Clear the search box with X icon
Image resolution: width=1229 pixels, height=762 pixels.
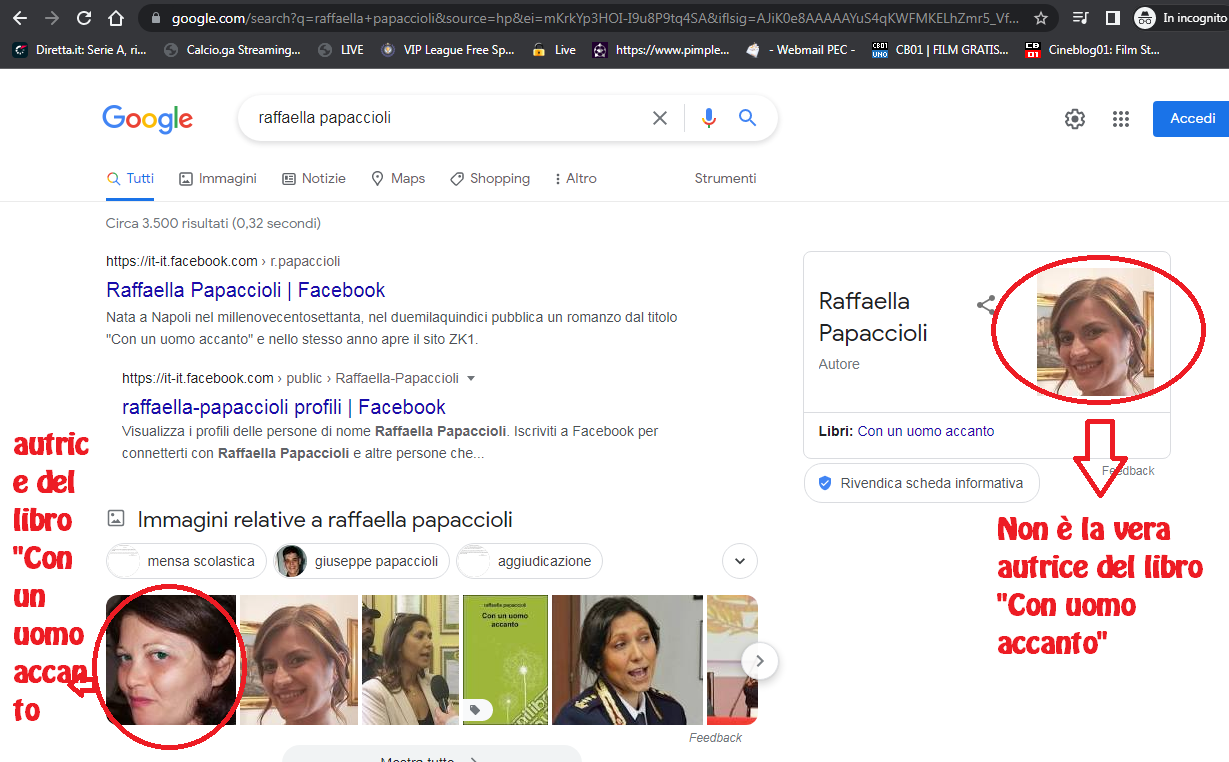point(660,118)
